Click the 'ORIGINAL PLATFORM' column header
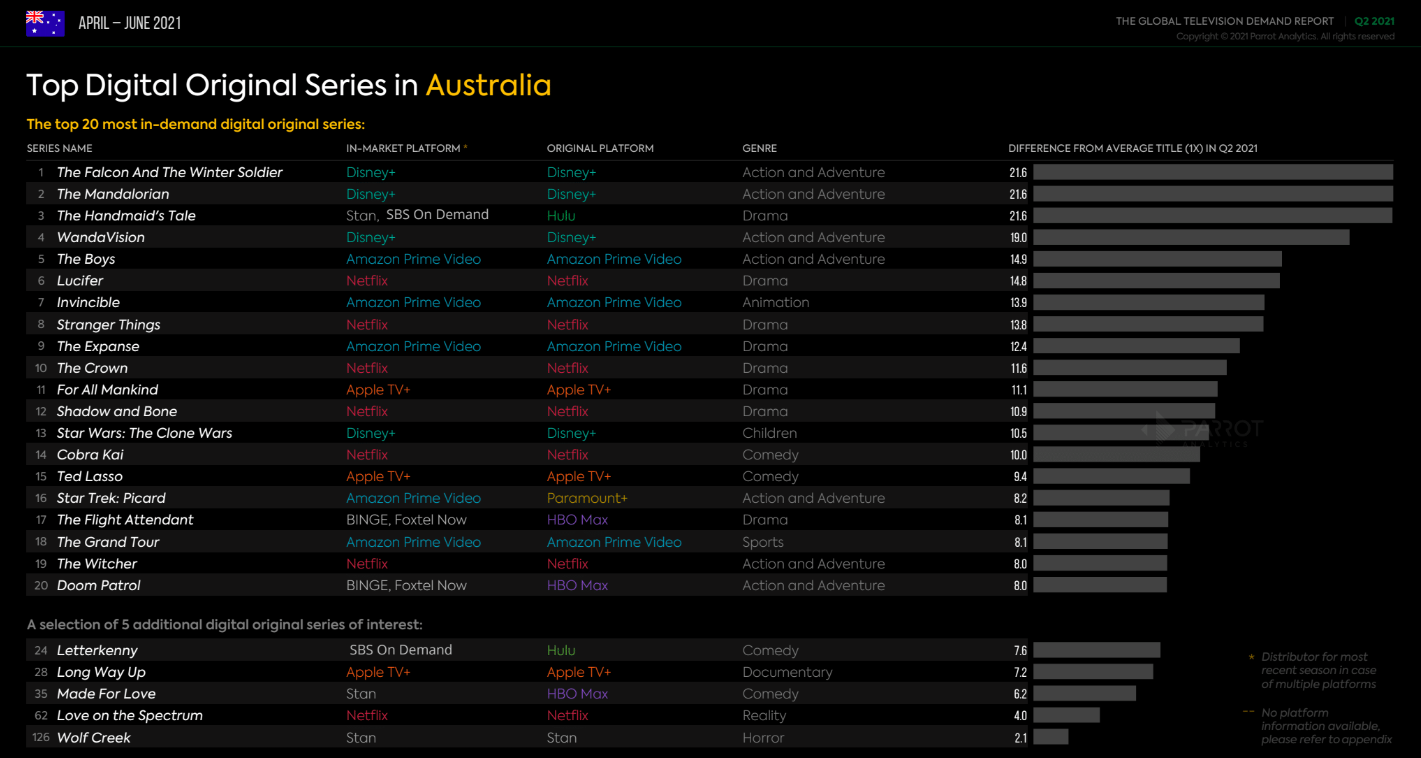Image resolution: width=1421 pixels, height=758 pixels. [600, 148]
